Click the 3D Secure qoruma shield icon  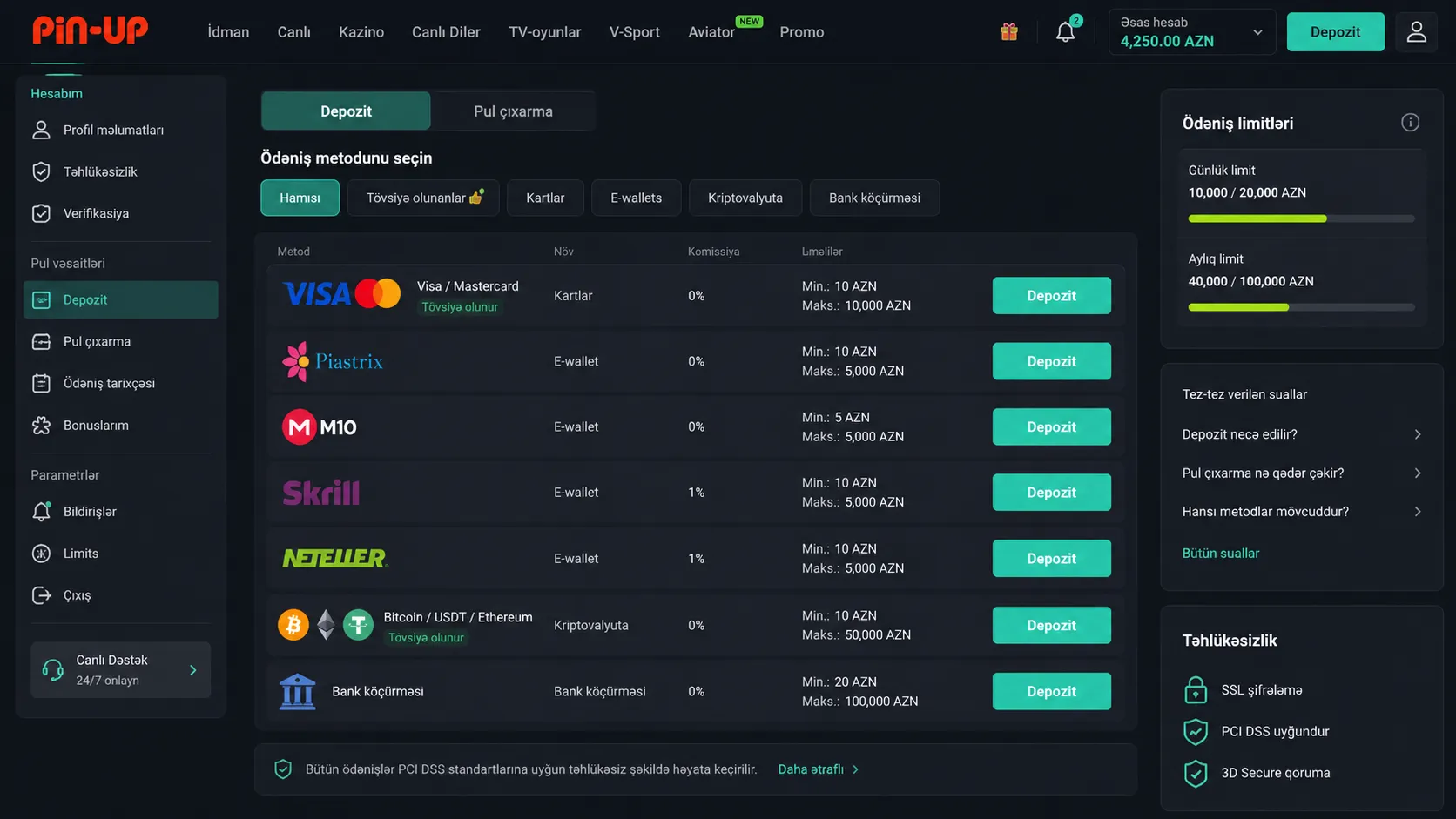tap(1196, 773)
